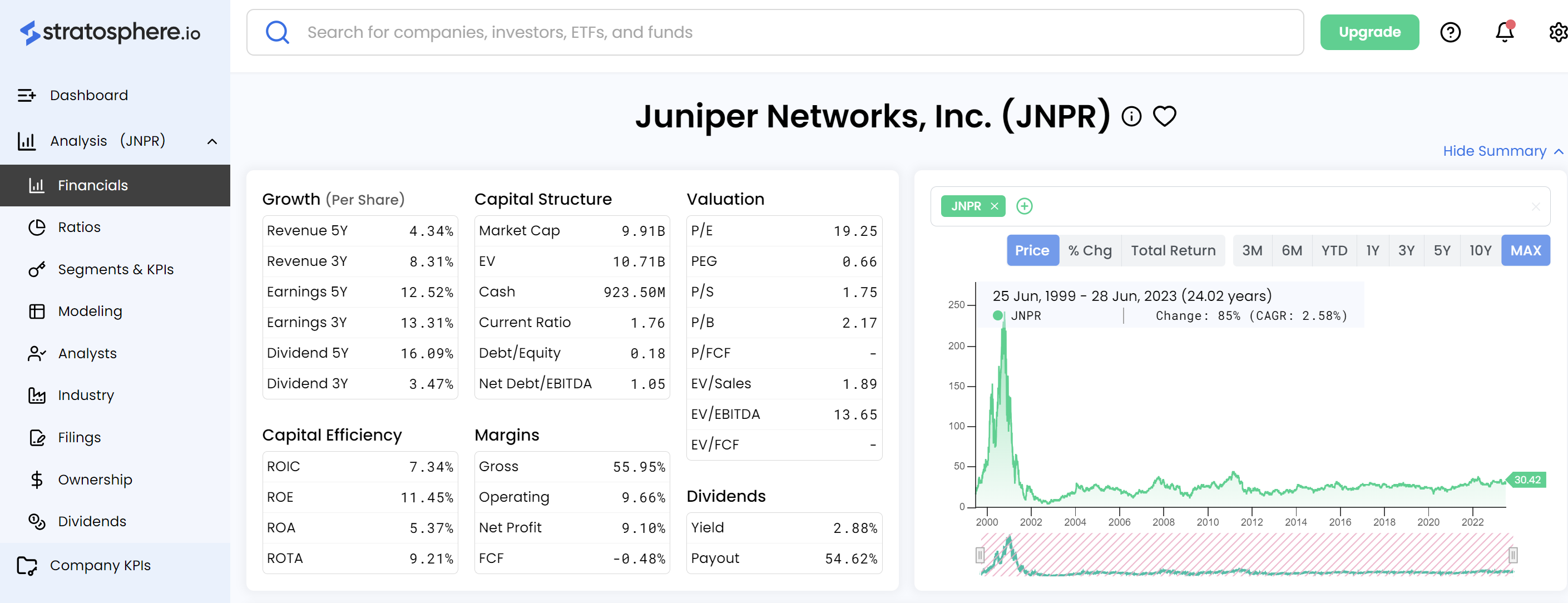This screenshot has height=603, width=1568.
Task: Favorite Juniper Networks with the heart icon
Action: point(1164,116)
